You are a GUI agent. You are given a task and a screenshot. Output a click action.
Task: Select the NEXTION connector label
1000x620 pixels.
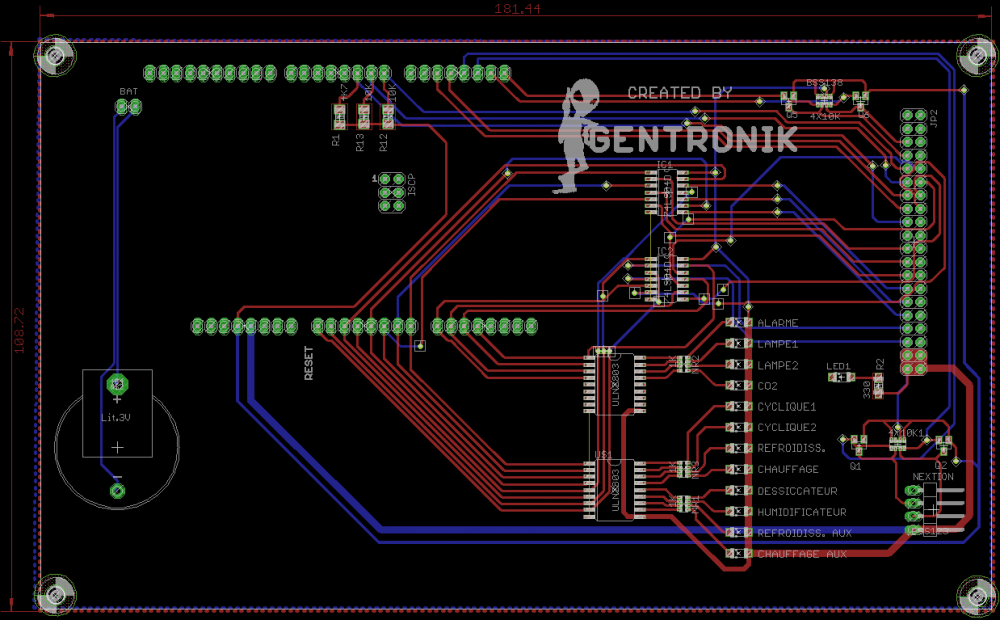coord(932,476)
